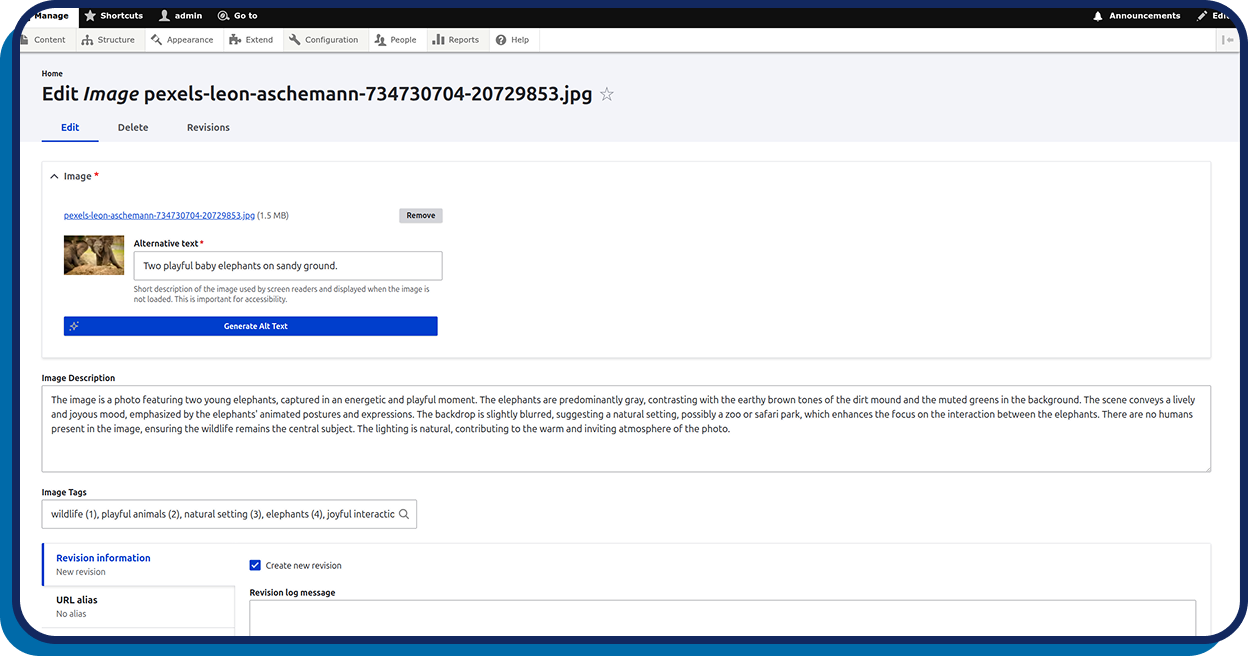
Task: Click the Extend puzzle icon
Action: pyautogui.click(x=235, y=40)
